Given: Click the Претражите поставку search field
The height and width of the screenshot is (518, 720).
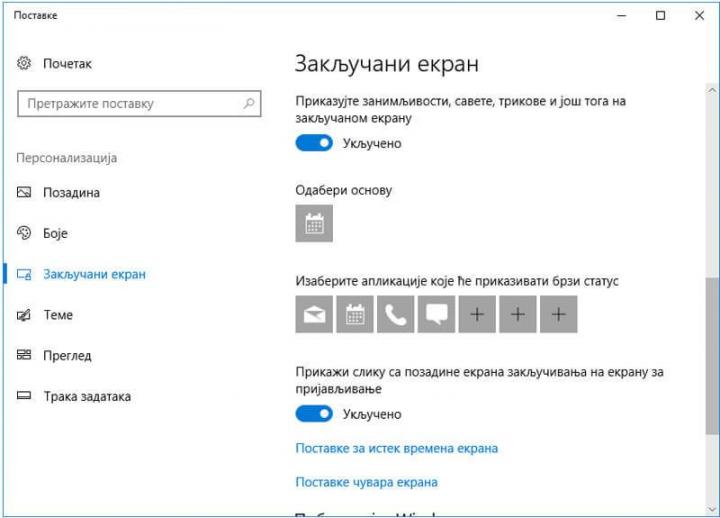Looking at the screenshot, I should (x=130, y=103).
